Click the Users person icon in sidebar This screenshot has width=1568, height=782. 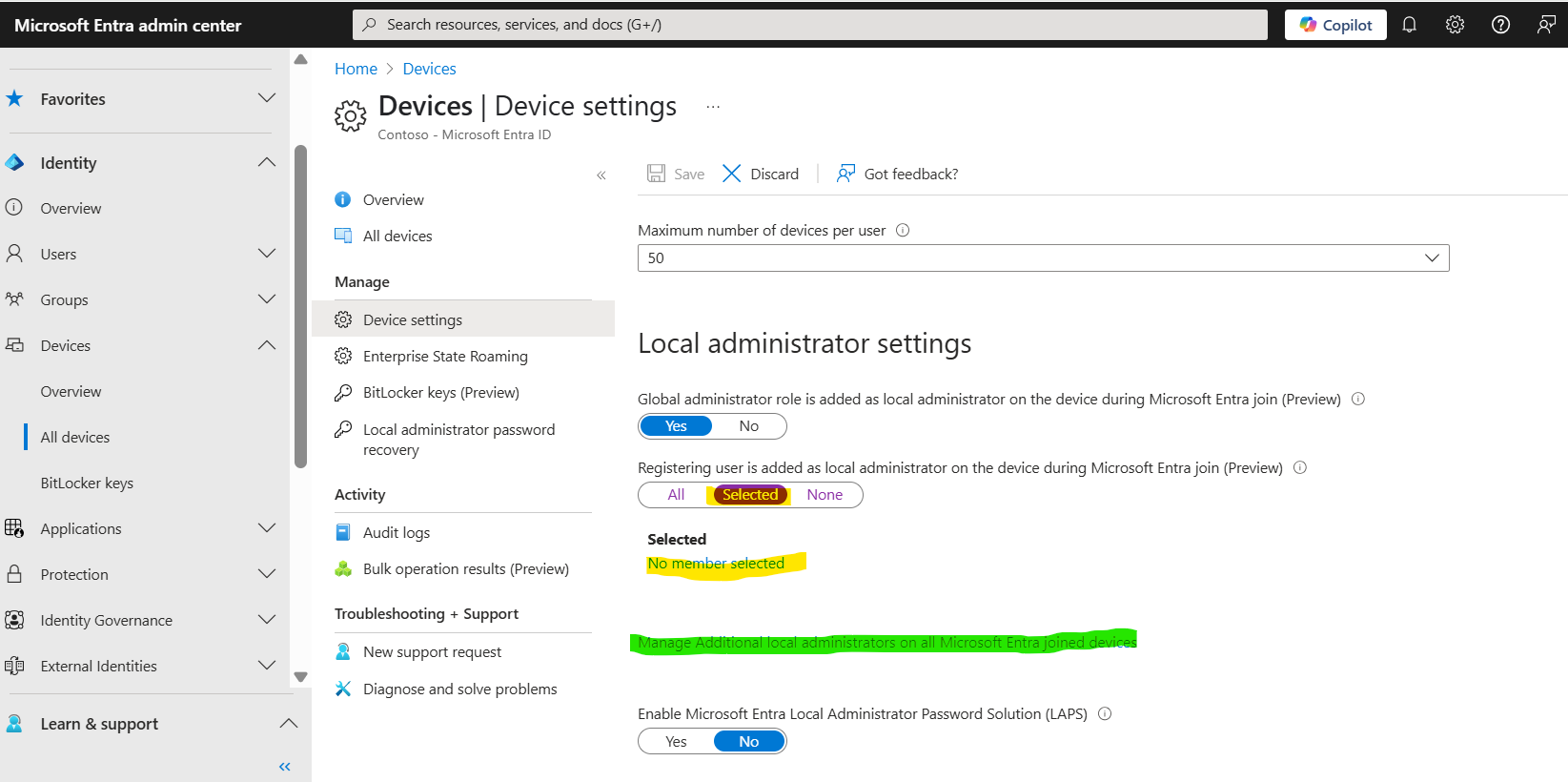14,254
